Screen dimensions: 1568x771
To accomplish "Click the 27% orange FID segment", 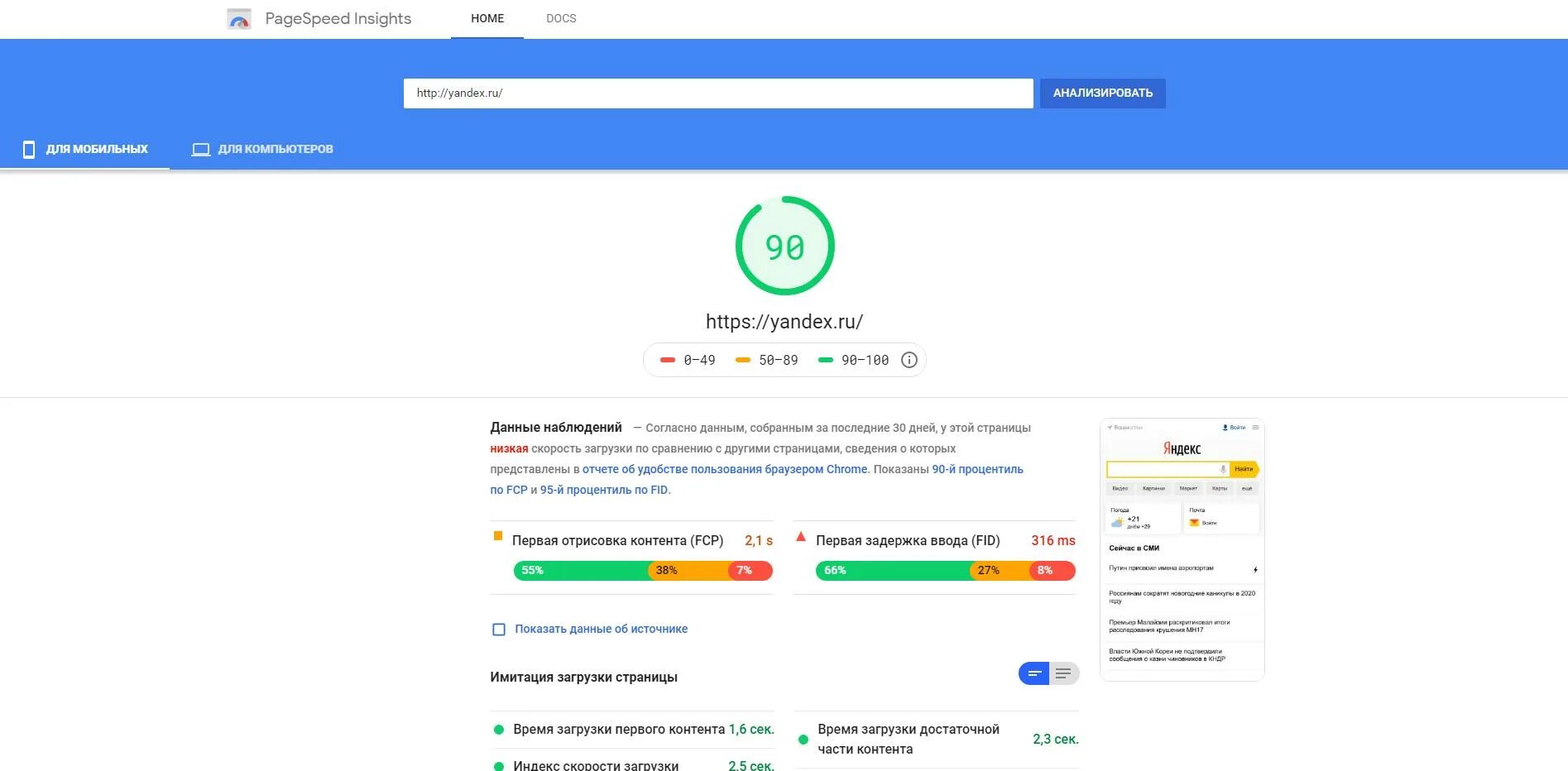I will (x=1000, y=571).
